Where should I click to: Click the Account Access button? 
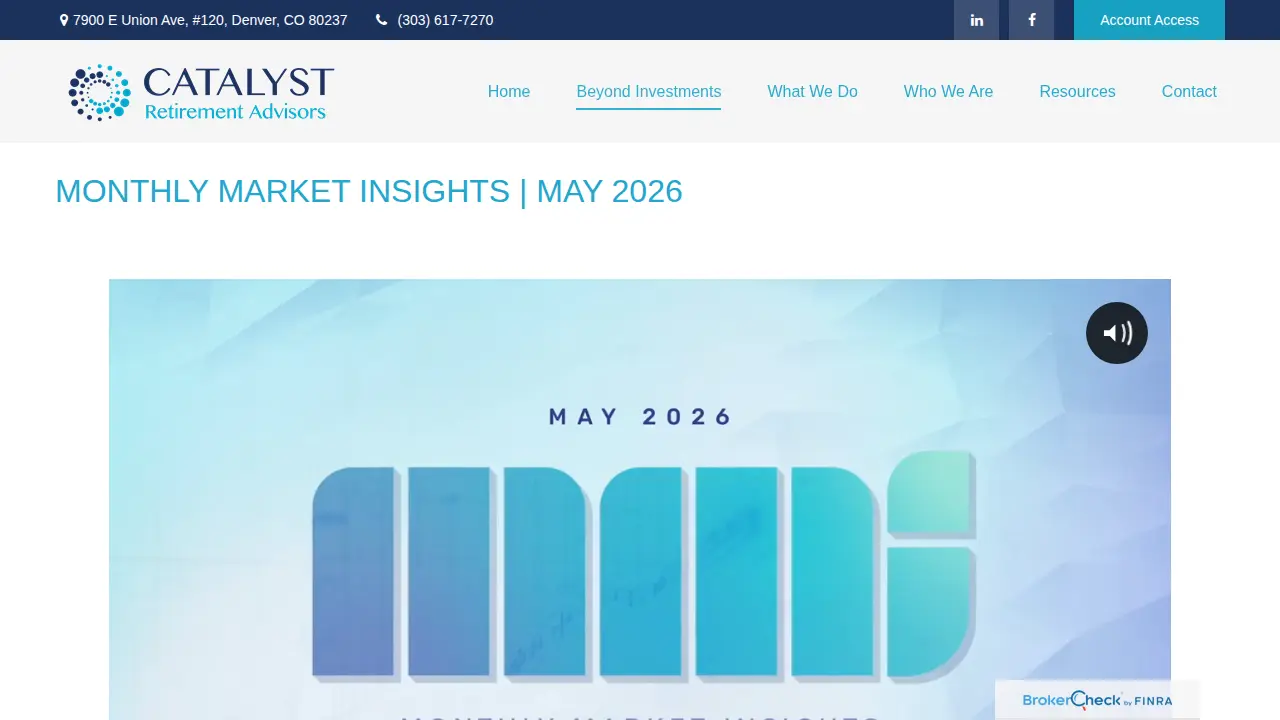1149,20
